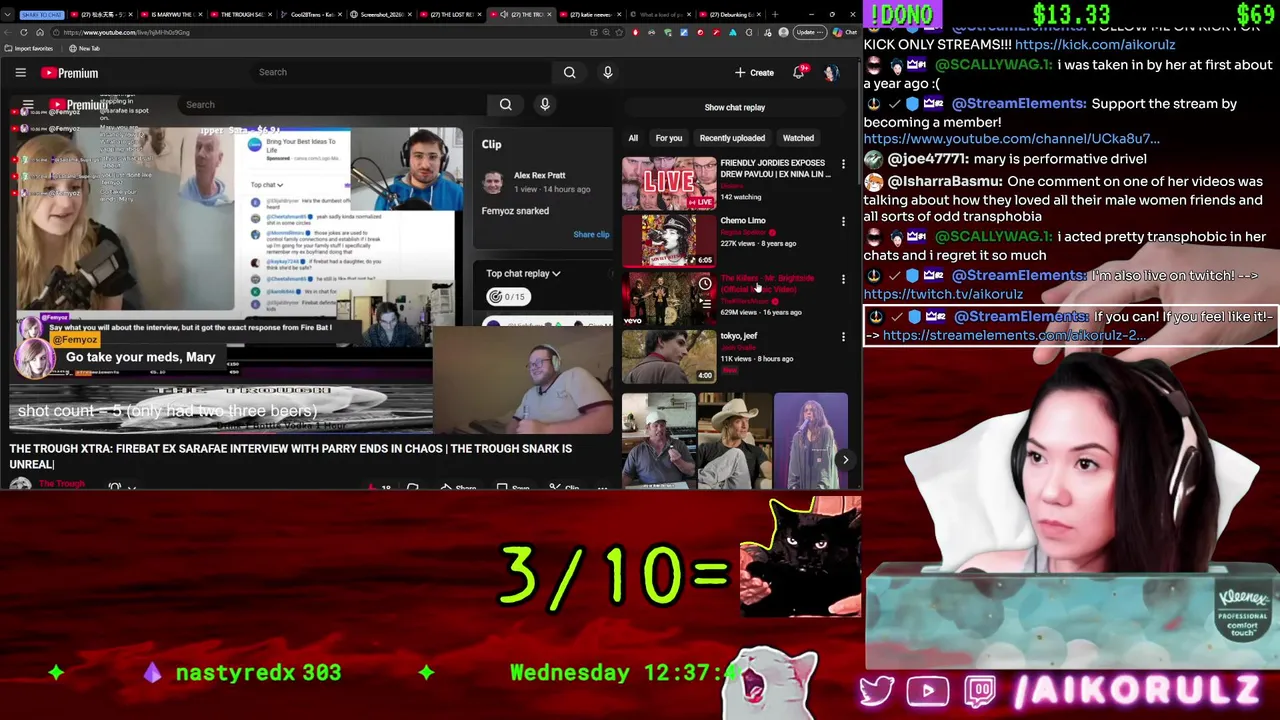Select the For you filter chip
The width and height of the screenshot is (1280, 720).
coord(669,138)
